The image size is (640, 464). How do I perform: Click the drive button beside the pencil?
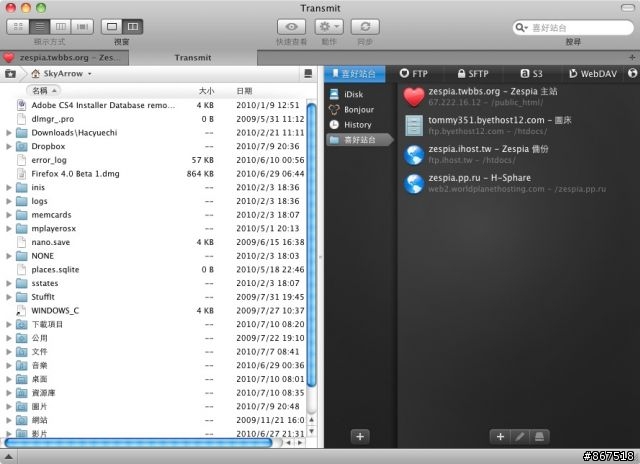[x=539, y=437]
